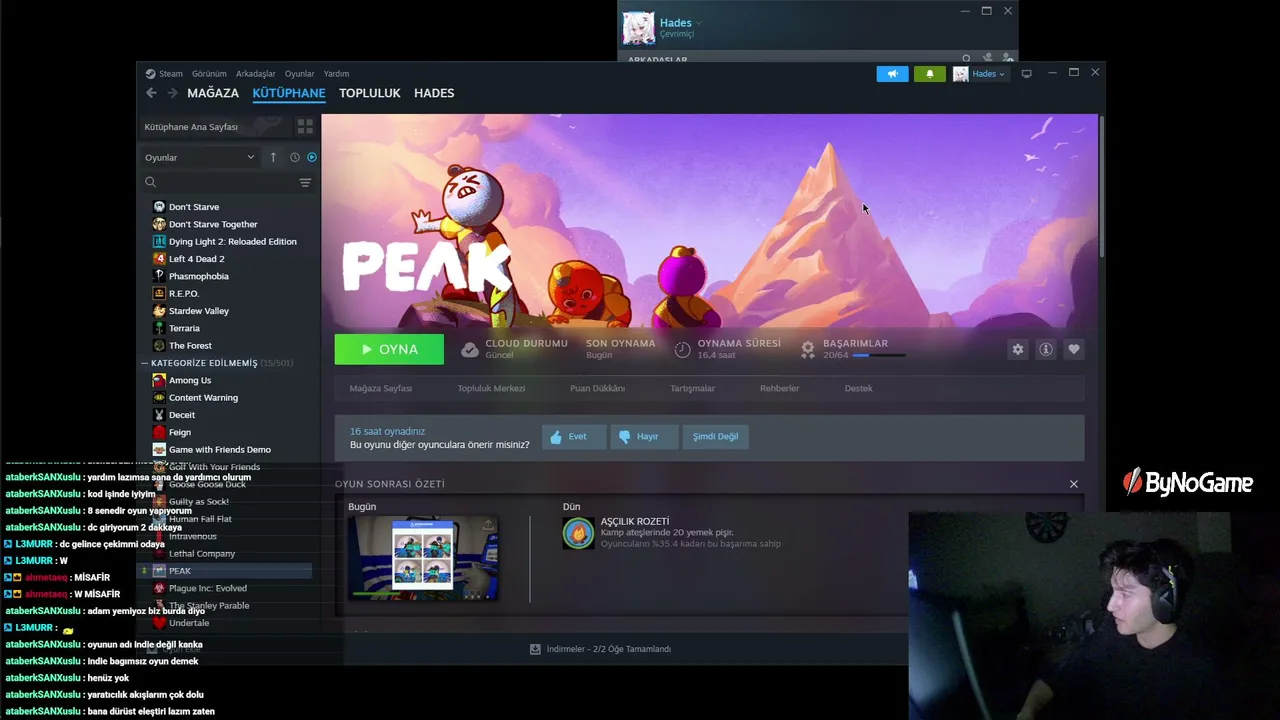Select Game with Friends Demo
This screenshot has width=1280, height=720.
tap(219, 450)
